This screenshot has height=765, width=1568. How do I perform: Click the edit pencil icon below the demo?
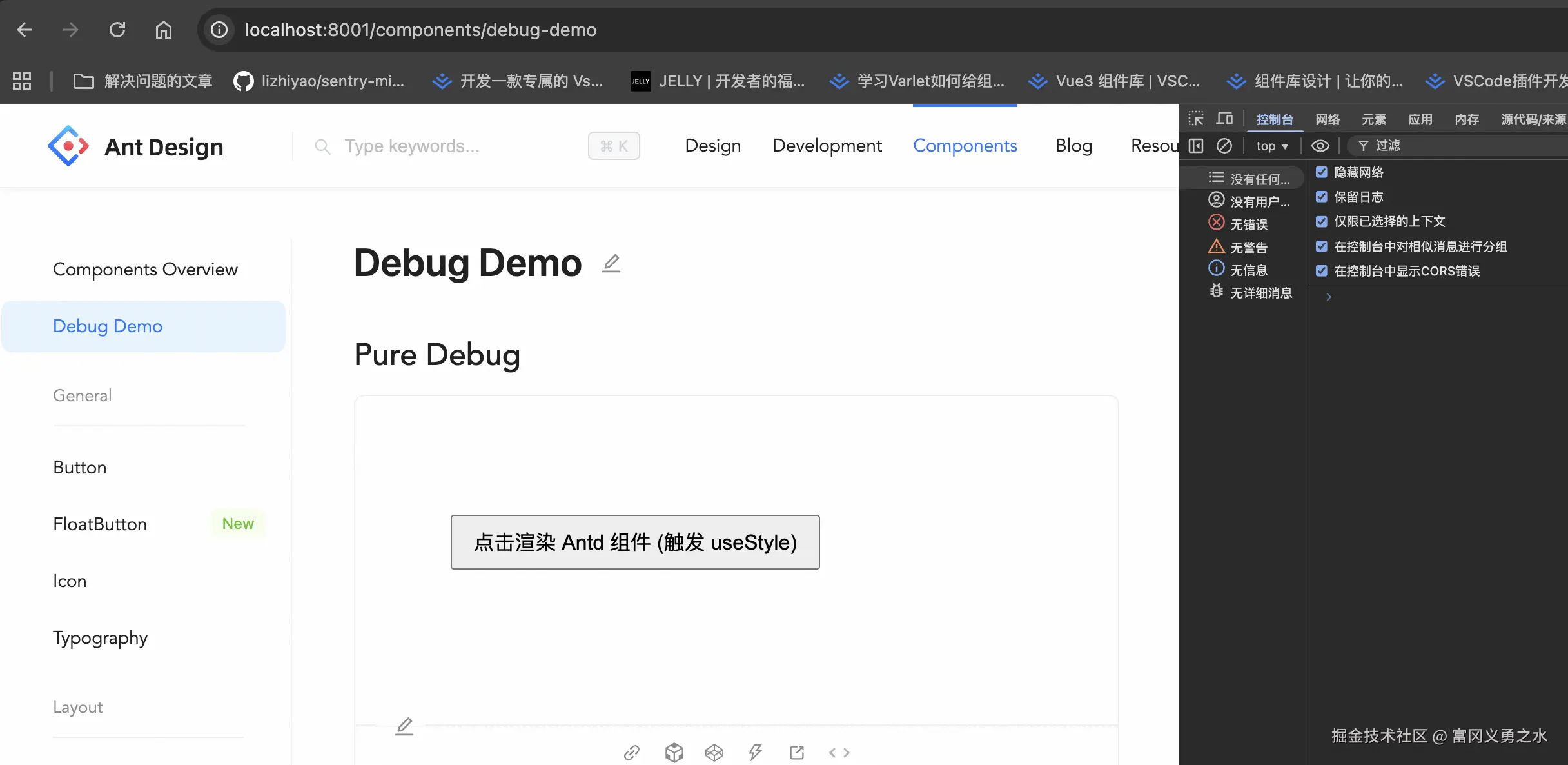[x=404, y=726]
